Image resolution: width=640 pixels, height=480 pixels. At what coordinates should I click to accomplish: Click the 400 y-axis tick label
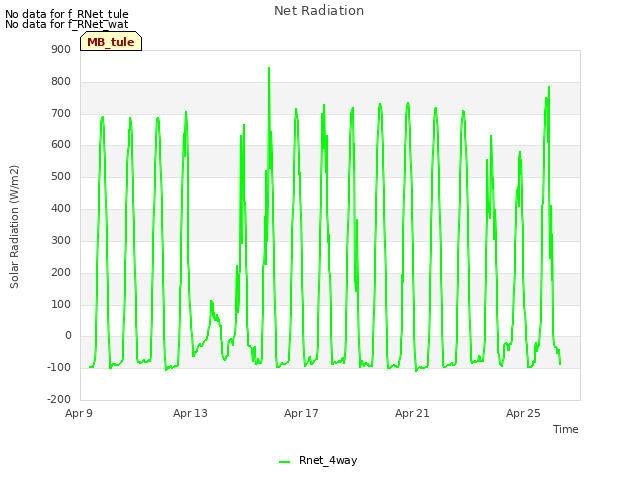pos(61,208)
